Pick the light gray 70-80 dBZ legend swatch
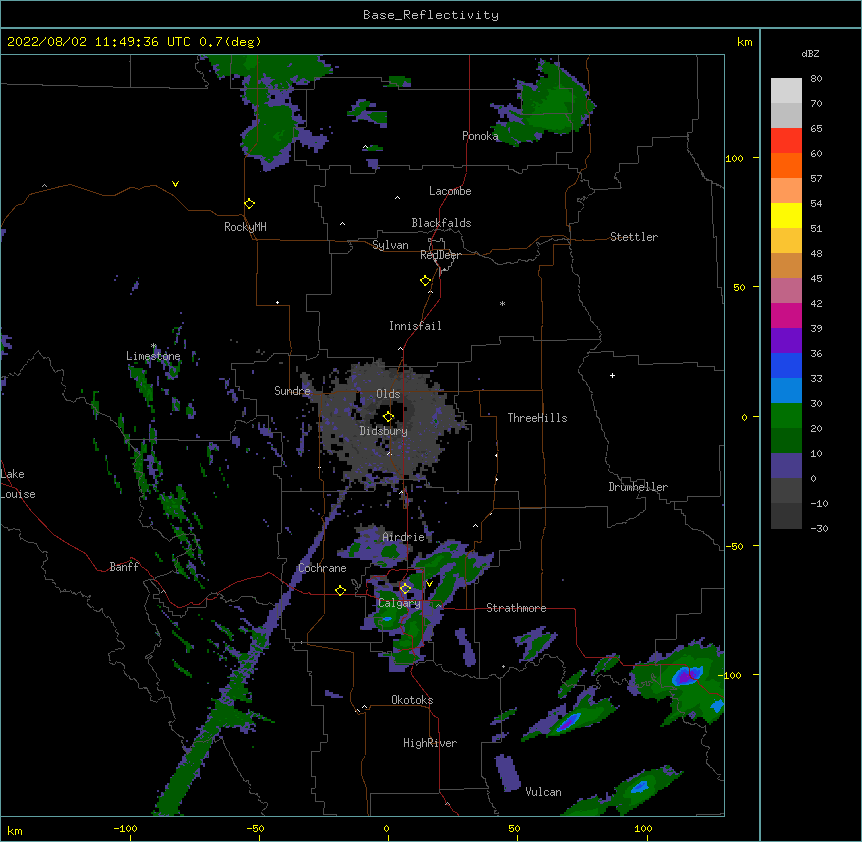This screenshot has width=862, height=842. click(x=786, y=91)
